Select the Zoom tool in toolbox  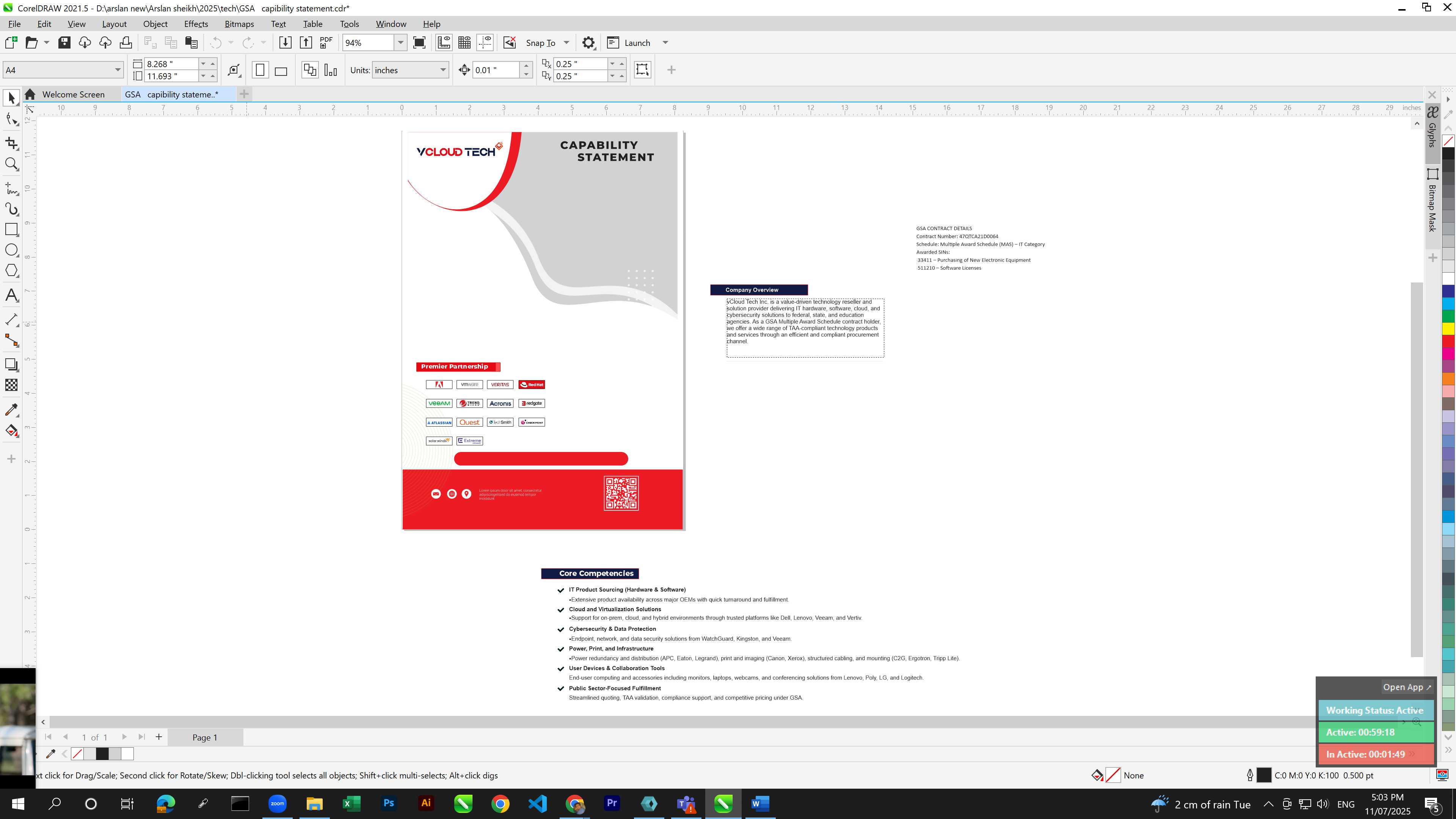tap(11, 164)
